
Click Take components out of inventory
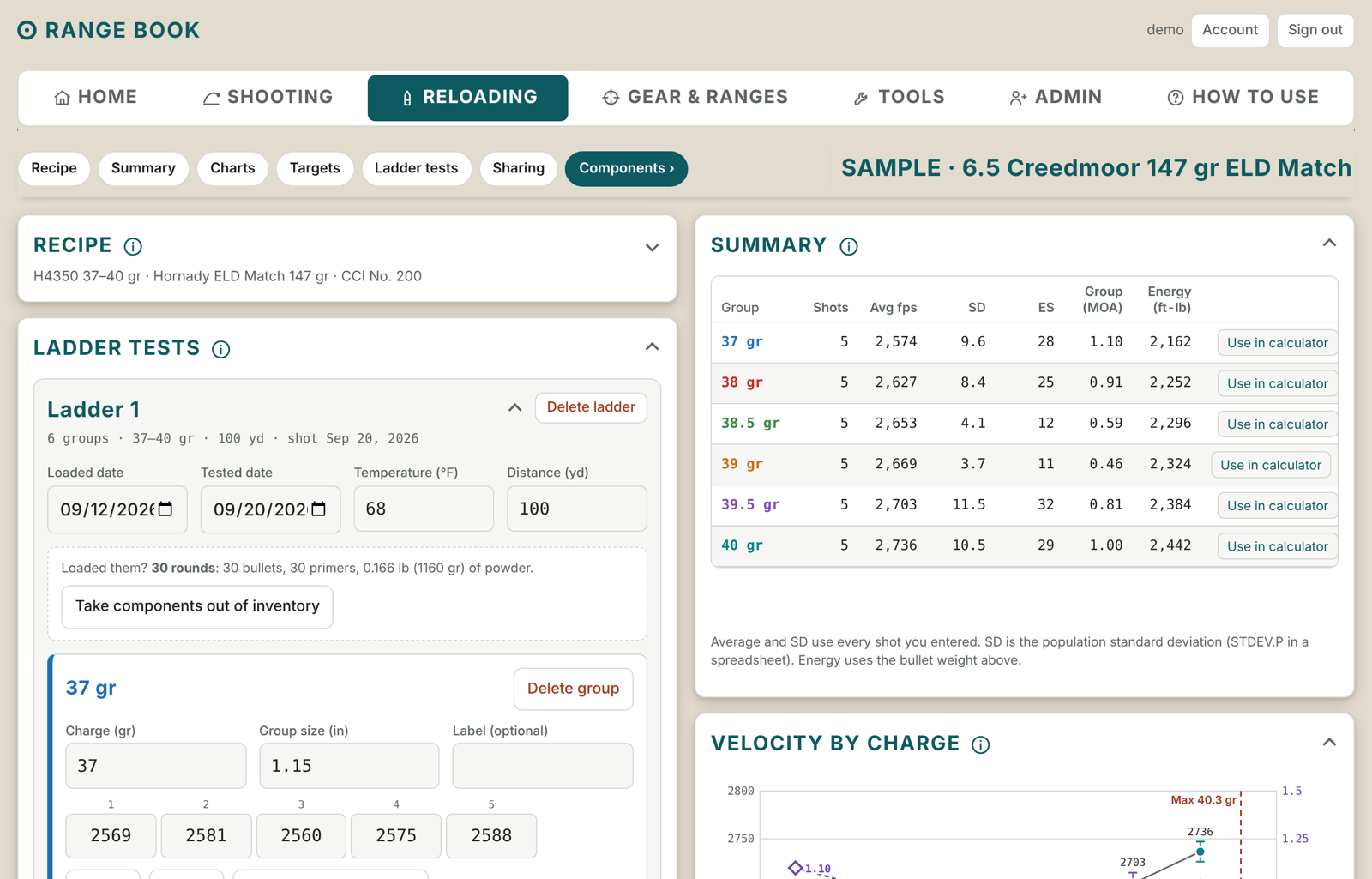pyautogui.click(x=197, y=606)
